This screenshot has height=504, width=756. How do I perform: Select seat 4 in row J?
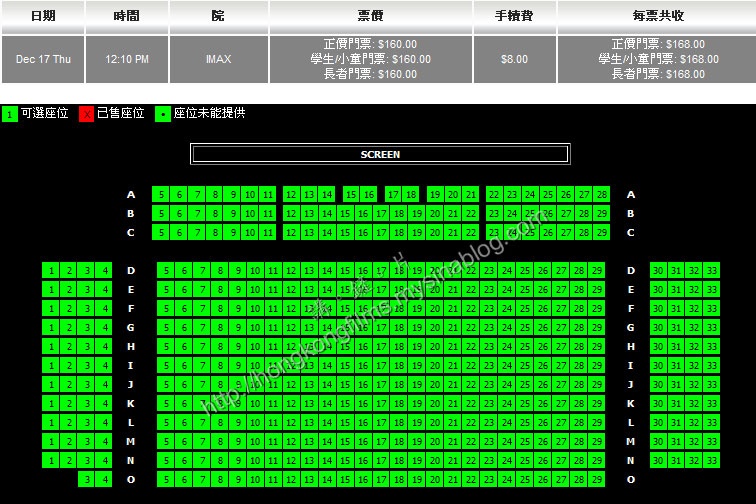104,385
